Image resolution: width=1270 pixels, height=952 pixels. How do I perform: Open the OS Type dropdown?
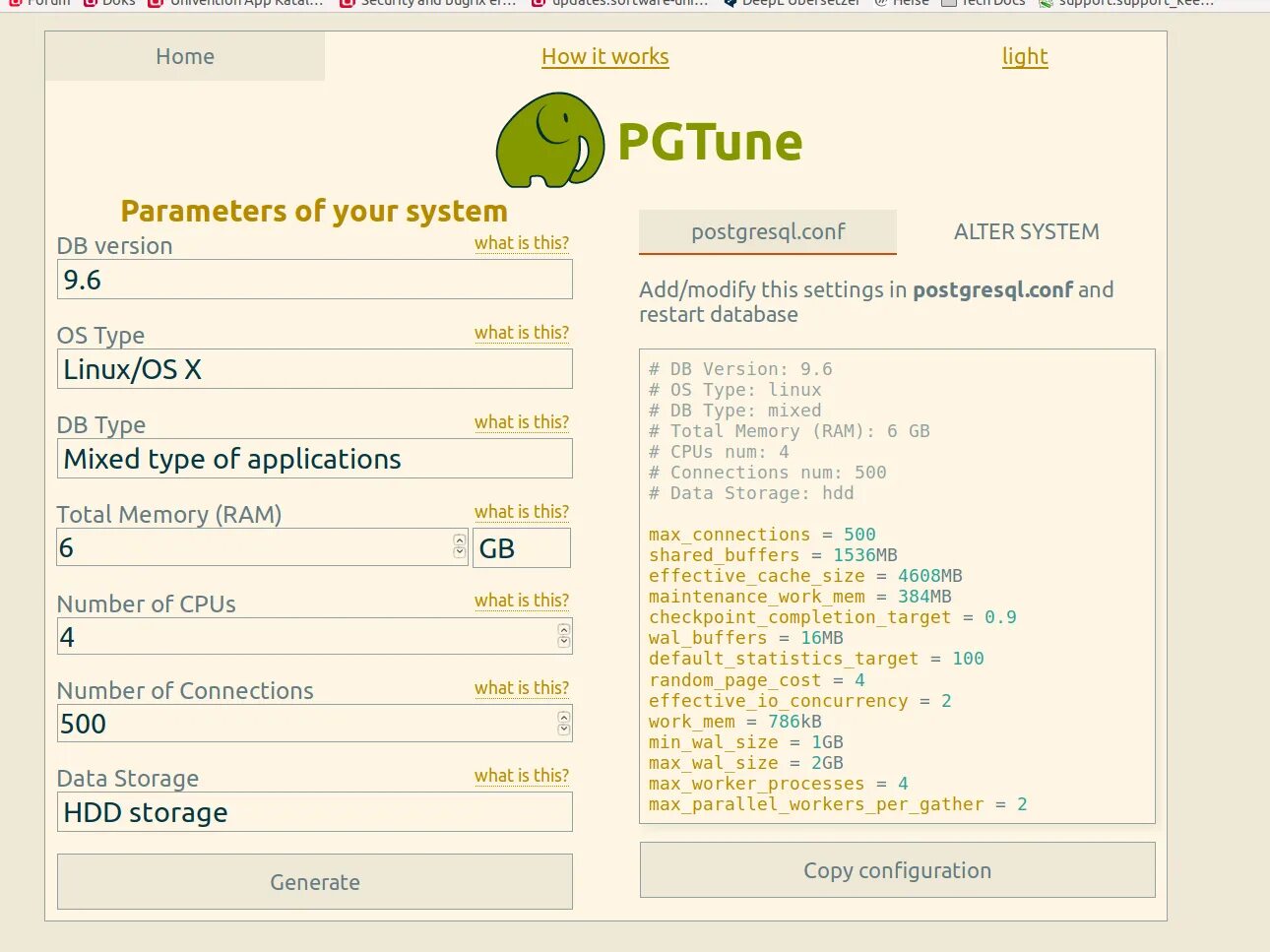pos(315,369)
